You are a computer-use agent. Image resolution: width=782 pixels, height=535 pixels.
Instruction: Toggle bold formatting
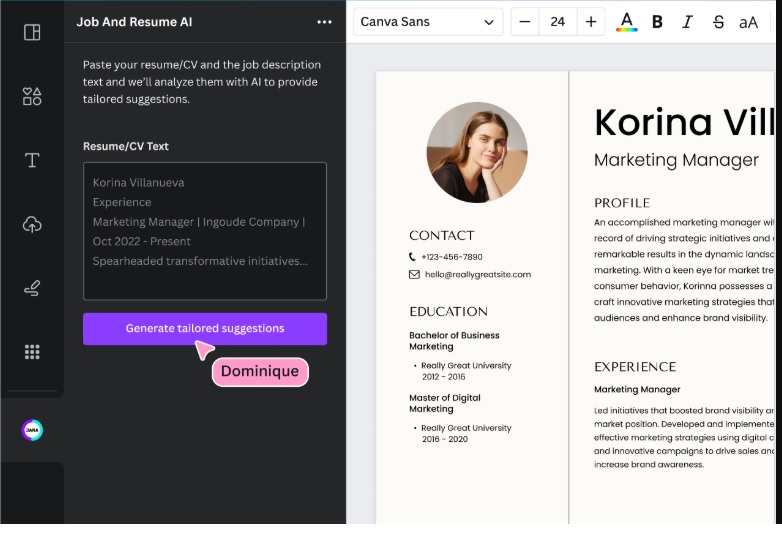[x=657, y=22]
